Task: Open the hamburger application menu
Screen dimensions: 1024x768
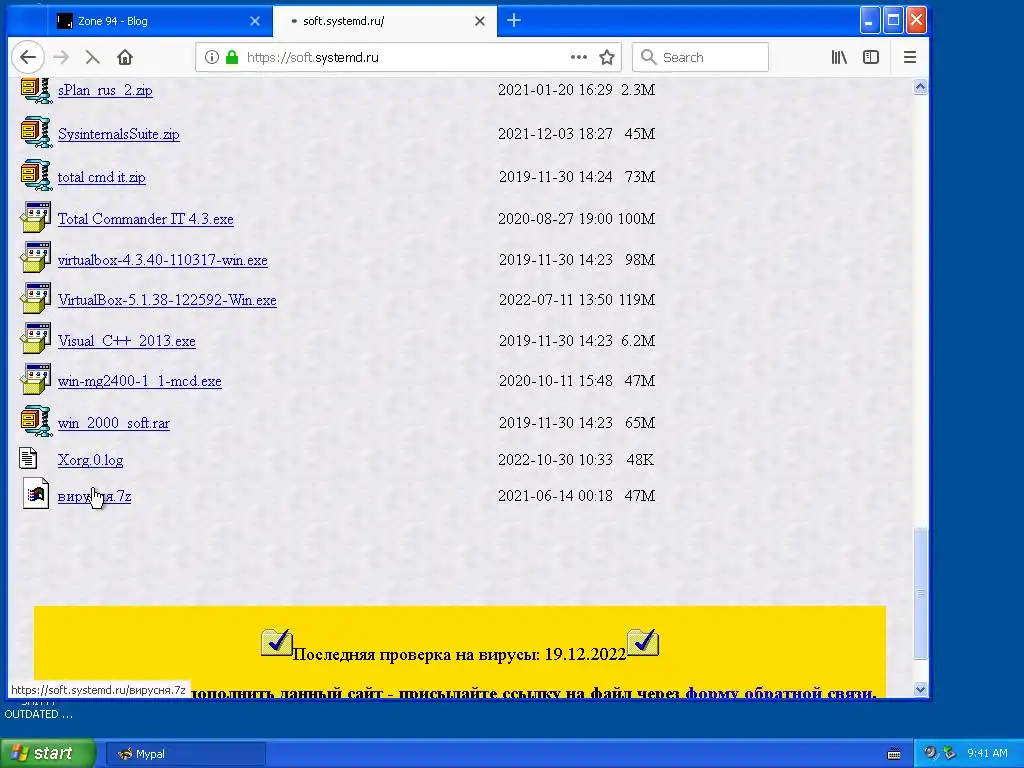Action: point(910,57)
